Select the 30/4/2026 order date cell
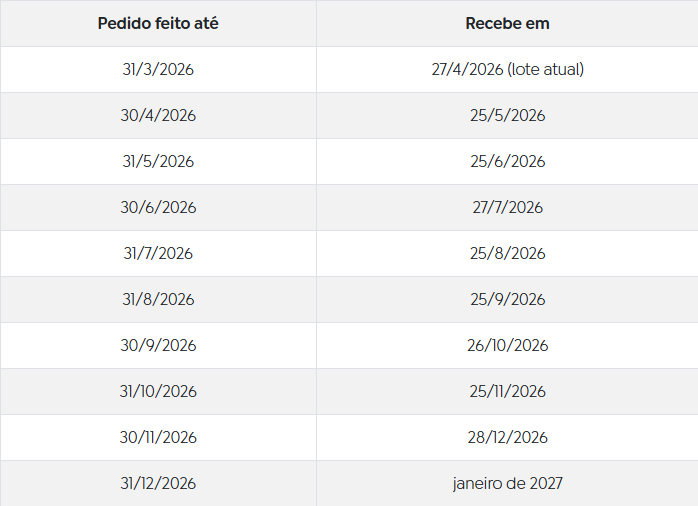The image size is (698, 506). point(158,115)
